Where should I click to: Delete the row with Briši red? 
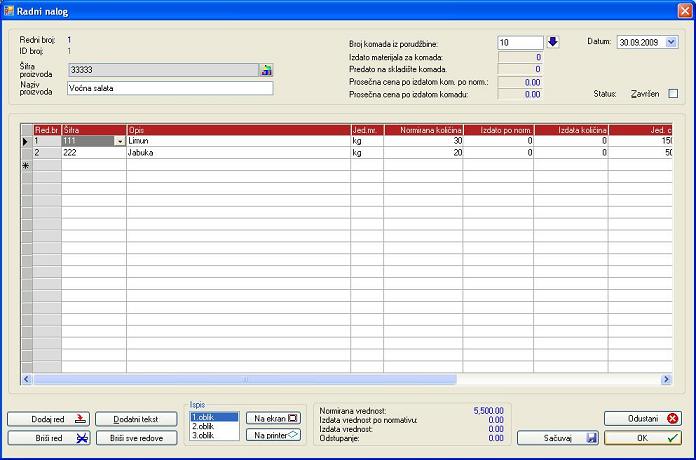coord(49,438)
